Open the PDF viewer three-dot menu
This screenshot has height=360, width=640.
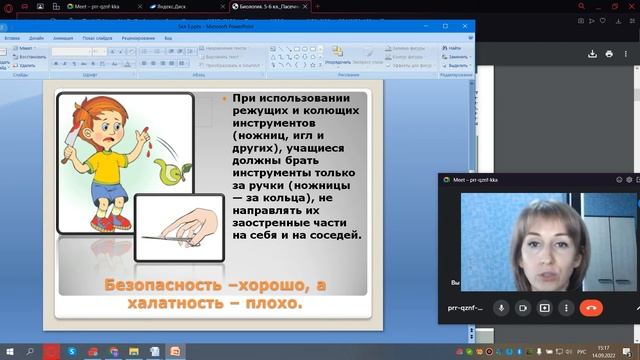[x=626, y=54]
